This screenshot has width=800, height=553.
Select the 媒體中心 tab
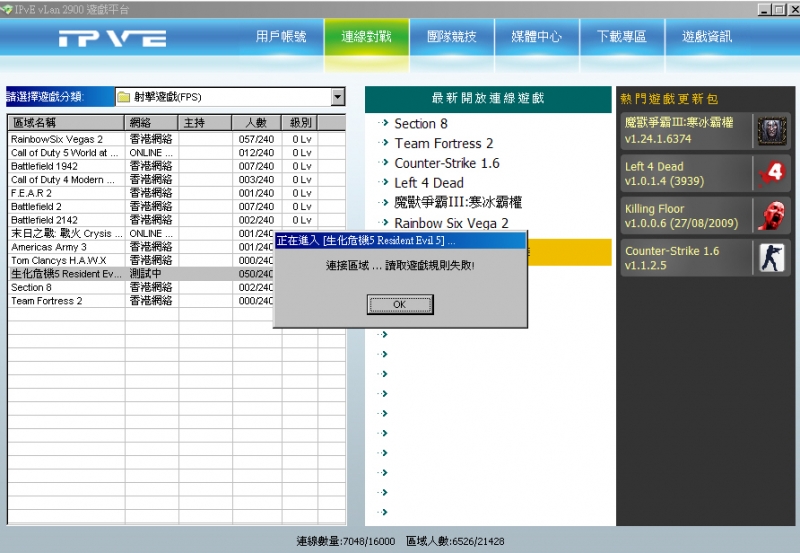click(536, 37)
